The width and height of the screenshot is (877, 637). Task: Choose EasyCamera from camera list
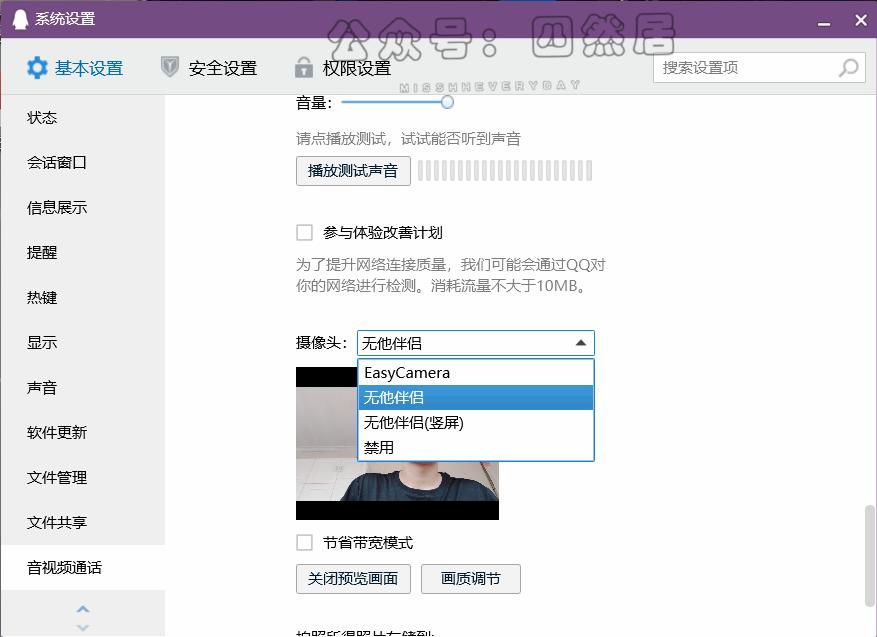475,372
